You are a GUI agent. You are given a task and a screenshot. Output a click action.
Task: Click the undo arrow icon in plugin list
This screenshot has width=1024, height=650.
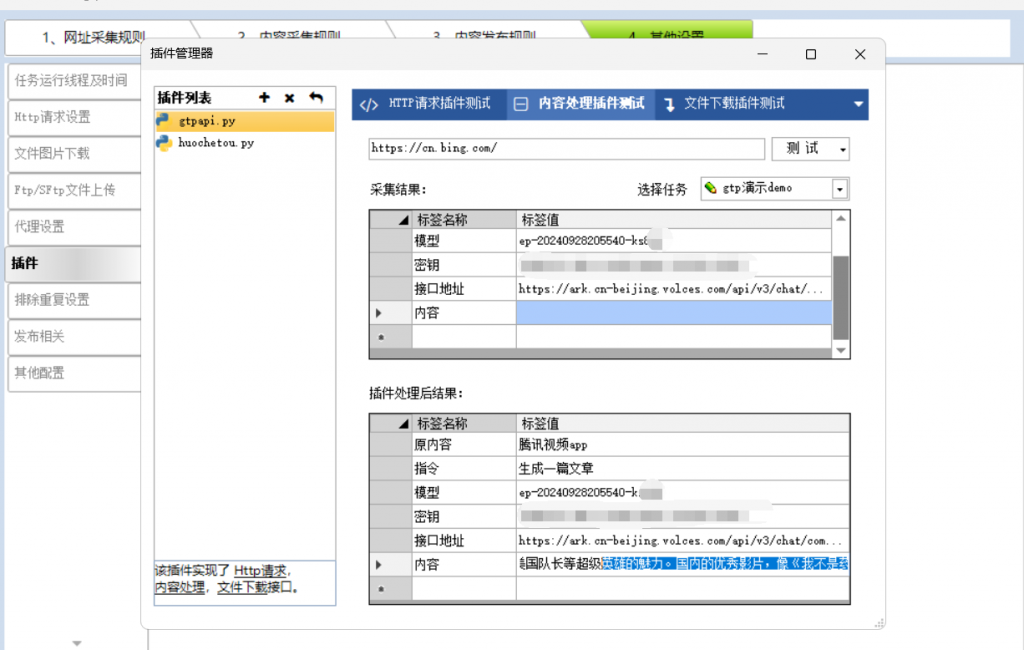(316, 98)
